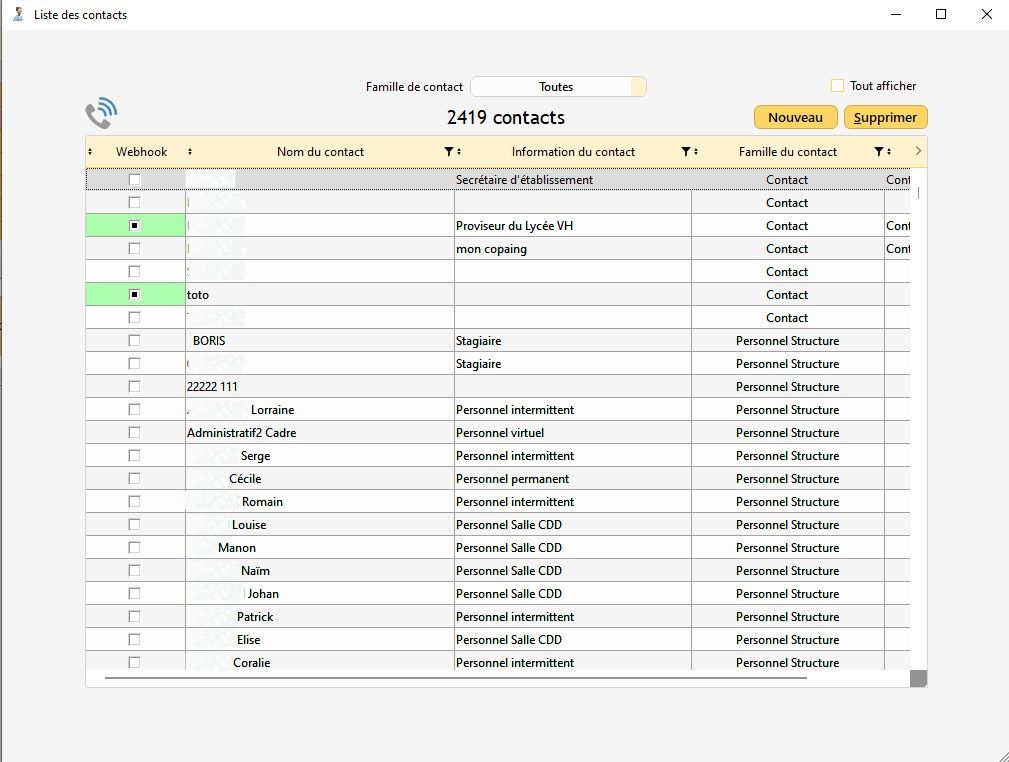Click the Supprimer button
Screen dimensions: 1009x762
[885, 118]
